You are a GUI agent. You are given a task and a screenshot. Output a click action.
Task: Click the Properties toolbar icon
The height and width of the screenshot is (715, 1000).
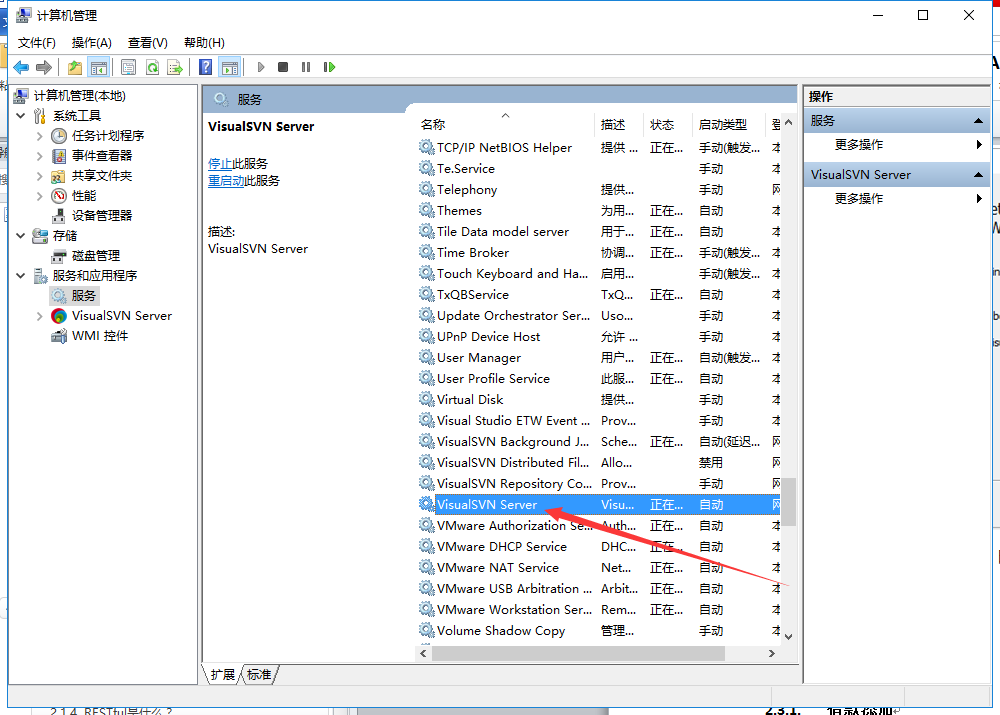pyautogui.click(x=128, y=67)
